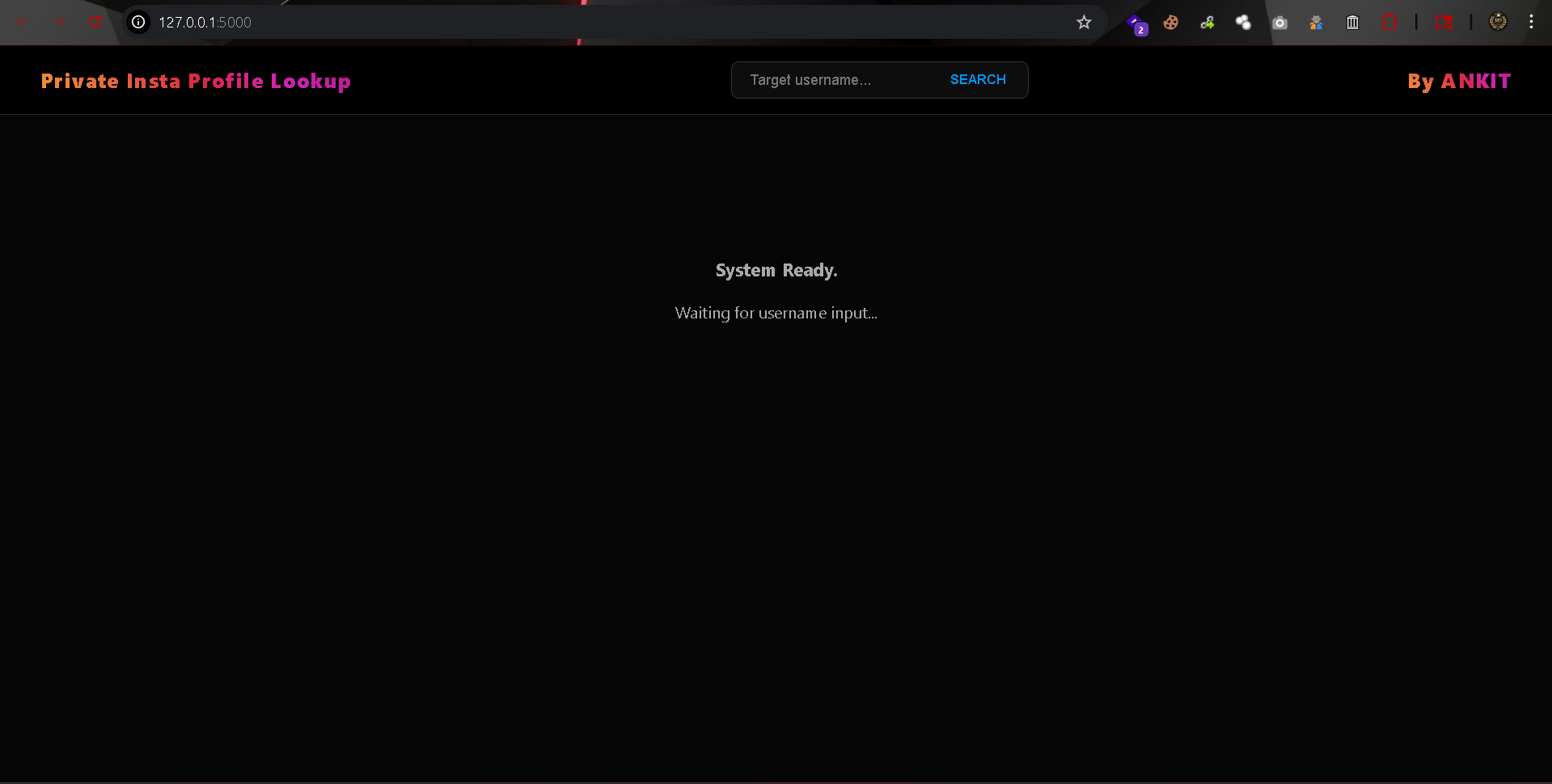Open the cookie extension icon
This screenshot has height=784, width=1552.
[1171, 23]
